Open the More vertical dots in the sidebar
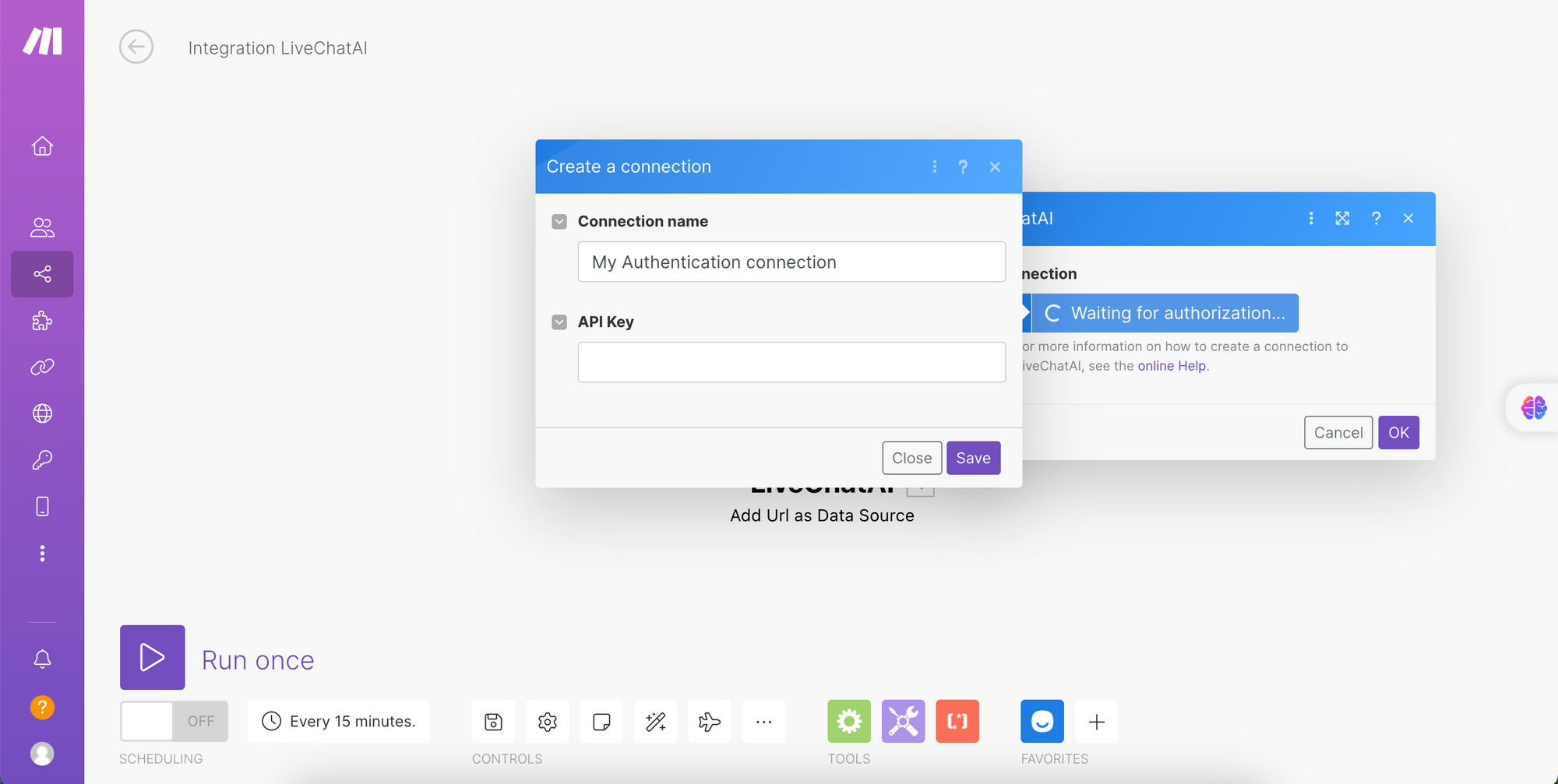The width and height of the screenshot is (1558, 784). (42, 554)
